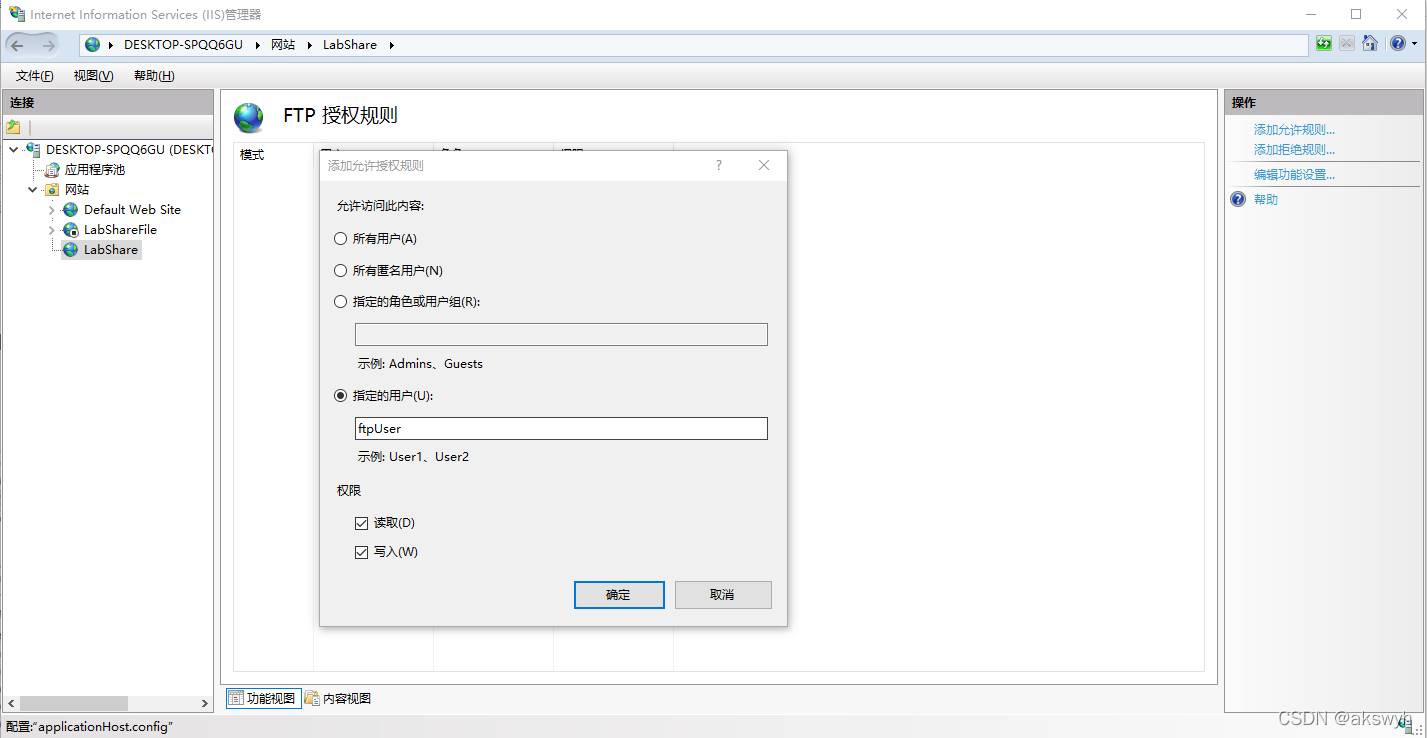
Task: Open breadcrumb arrow after LabShare in address bar
Action: tap(392, 45)
